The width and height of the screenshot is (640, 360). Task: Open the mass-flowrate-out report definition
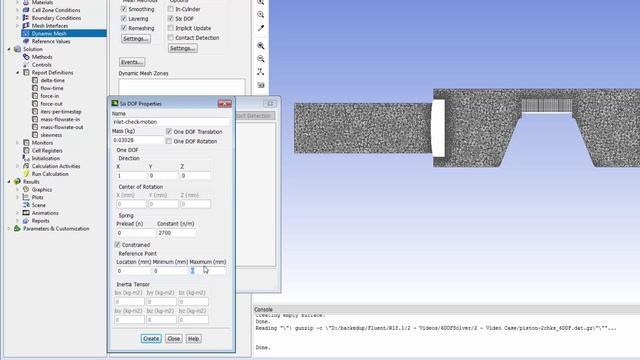(x=62, y=127)
